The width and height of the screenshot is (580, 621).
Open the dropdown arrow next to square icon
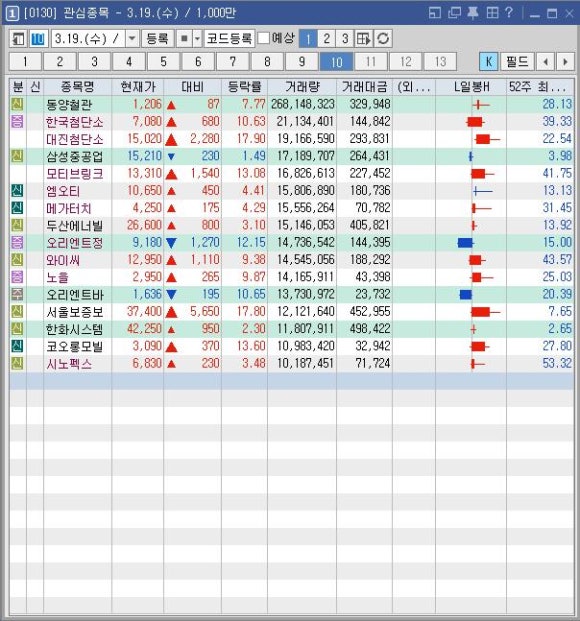197,39
